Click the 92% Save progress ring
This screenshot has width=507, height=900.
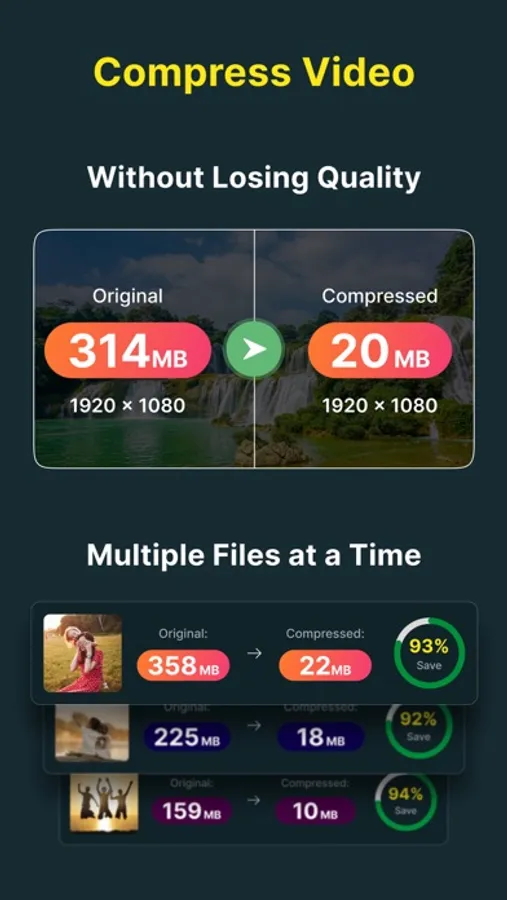(419, 727)
